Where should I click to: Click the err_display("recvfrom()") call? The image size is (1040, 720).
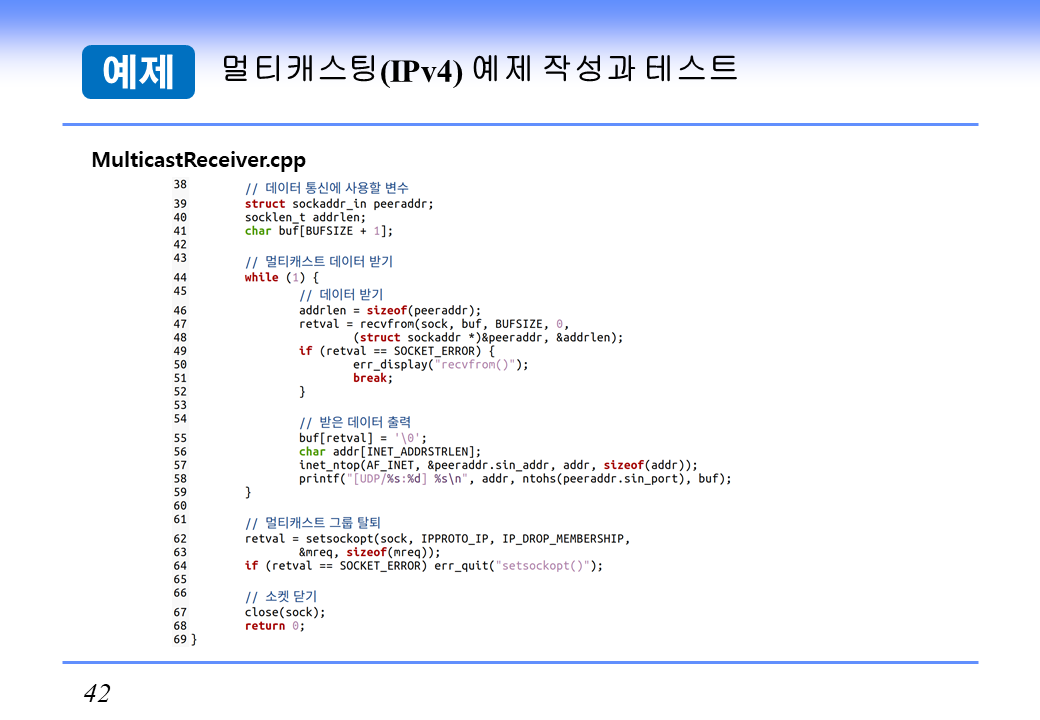pos(440,365)
